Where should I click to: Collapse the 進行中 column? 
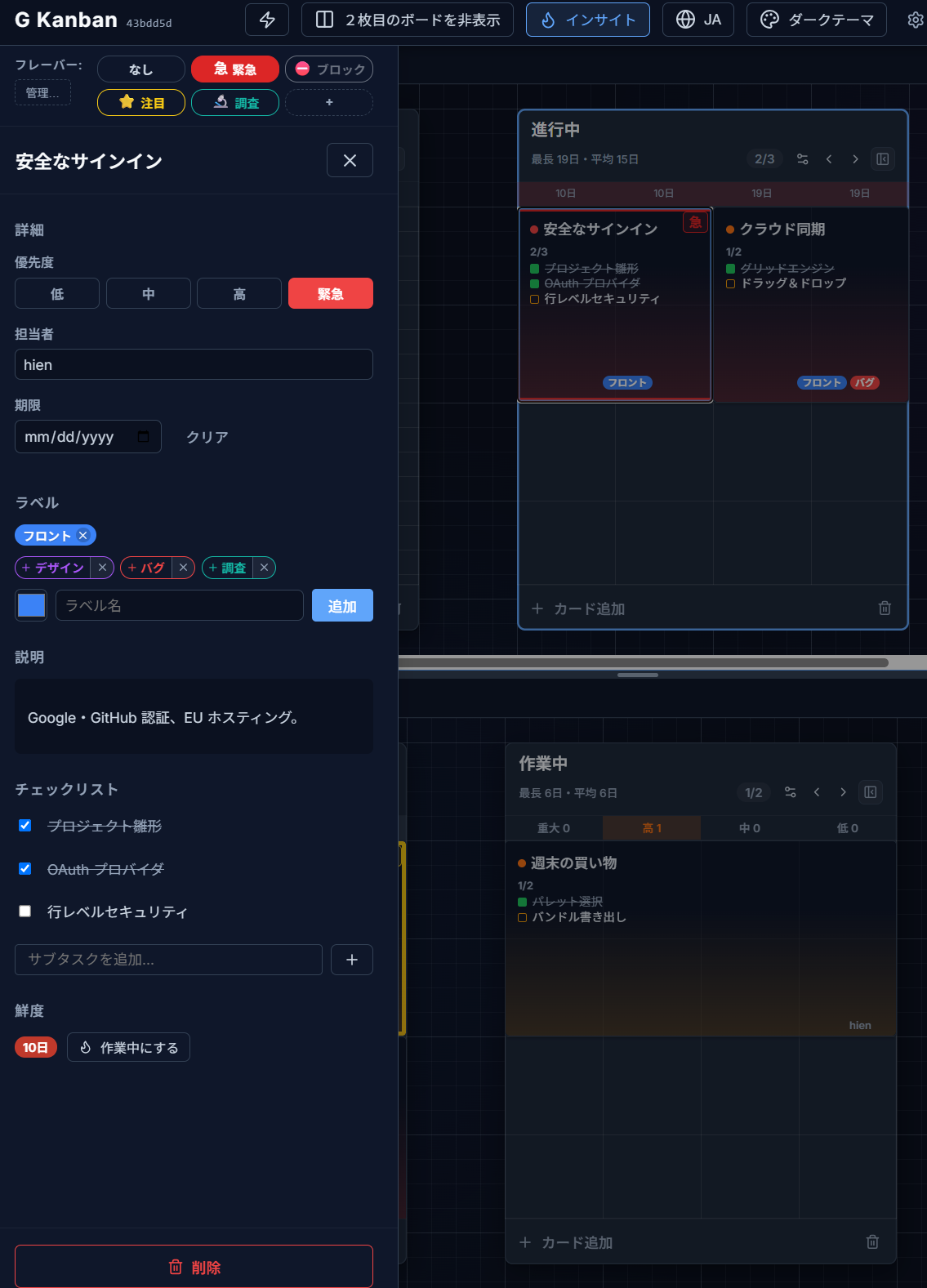coord(883,159)
